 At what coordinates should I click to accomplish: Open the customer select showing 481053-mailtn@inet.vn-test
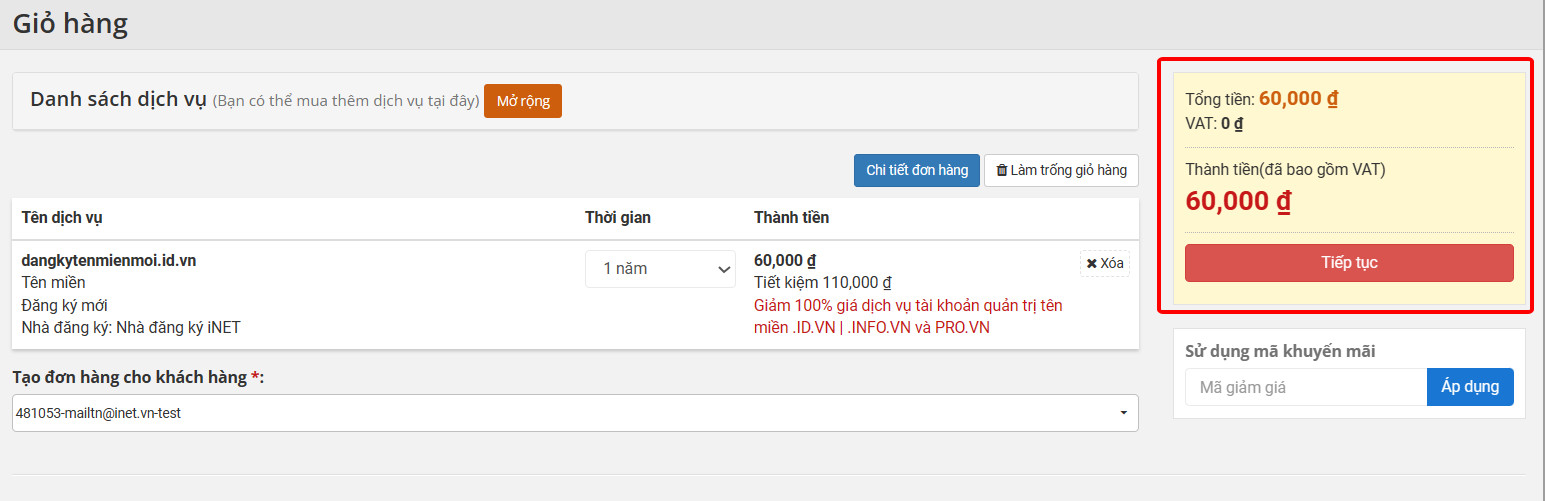[x=575, y=413]
